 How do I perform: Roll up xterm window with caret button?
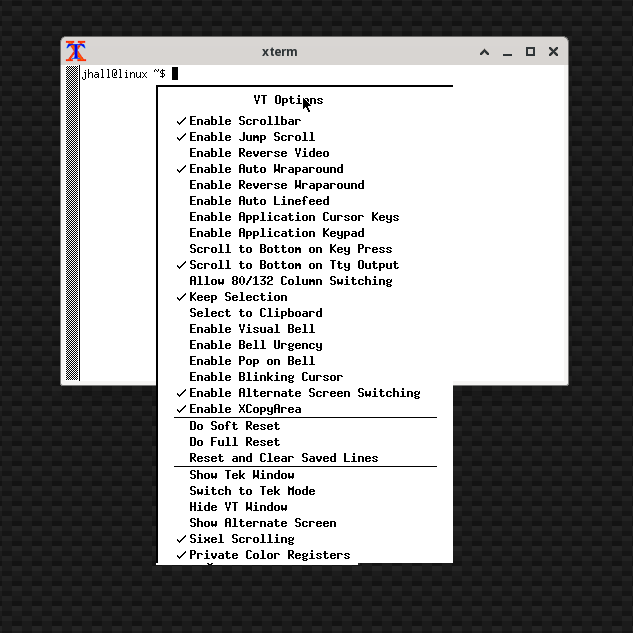484,52
